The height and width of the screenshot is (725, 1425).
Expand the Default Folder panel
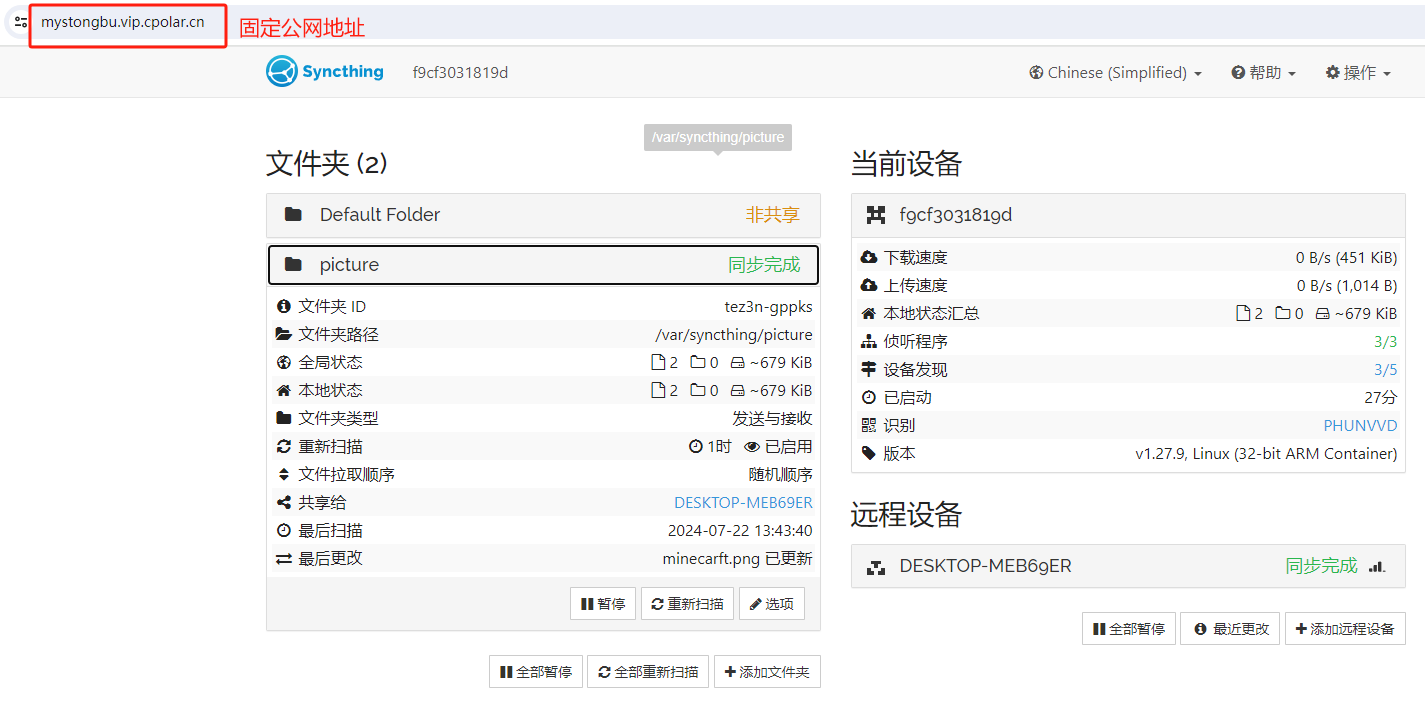(543, 215)
